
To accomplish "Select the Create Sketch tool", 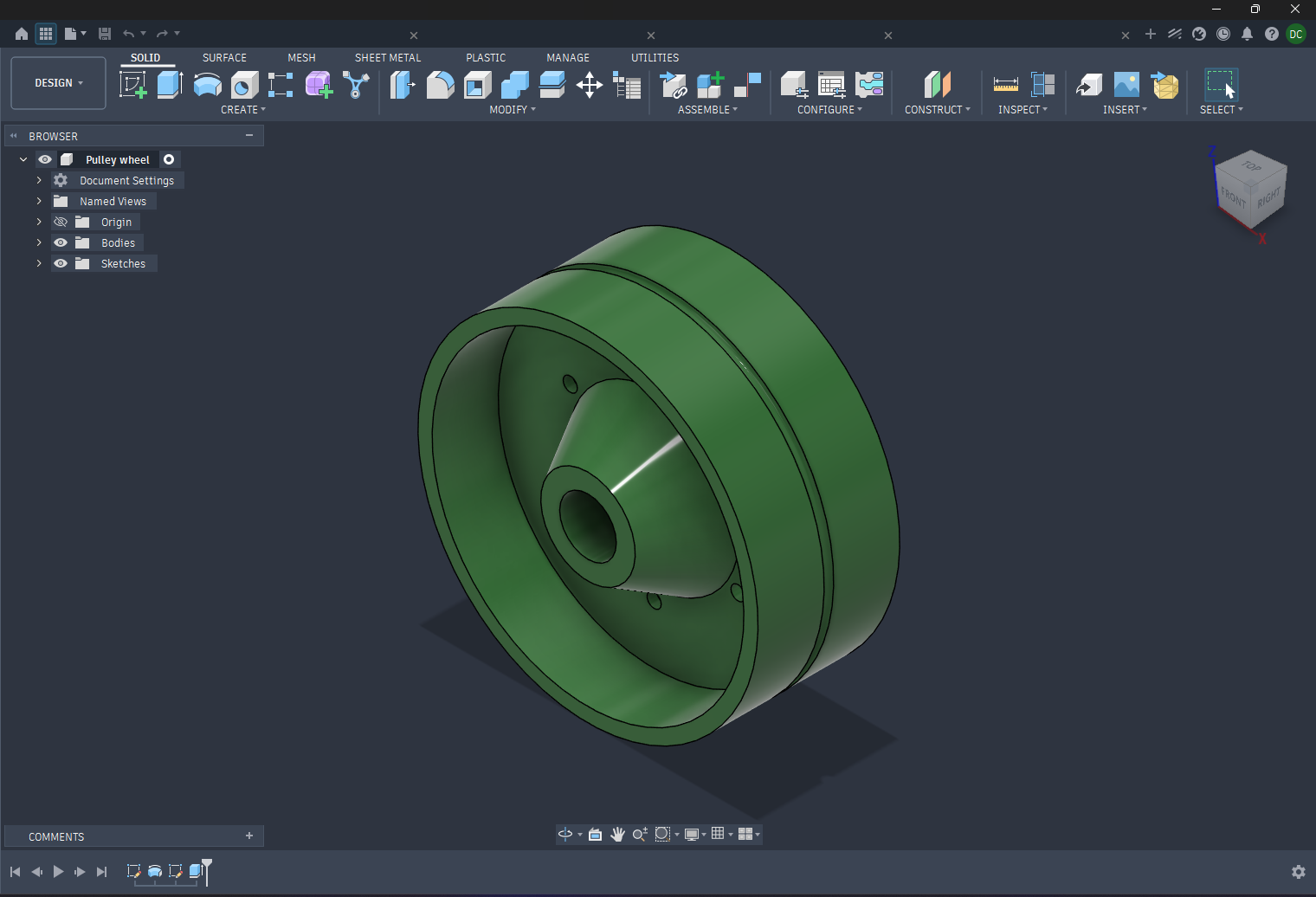I will tap(132, 85).
